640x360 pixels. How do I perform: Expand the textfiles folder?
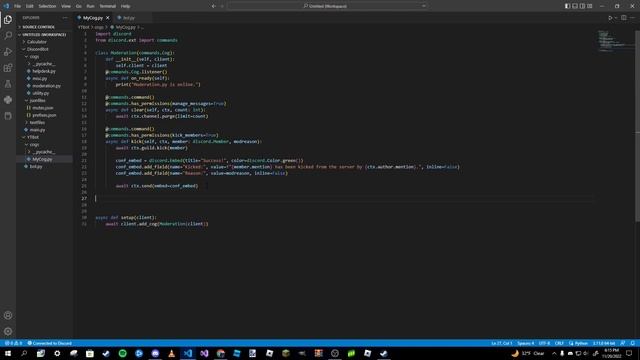pyautogui.click(x=44, y=122)
